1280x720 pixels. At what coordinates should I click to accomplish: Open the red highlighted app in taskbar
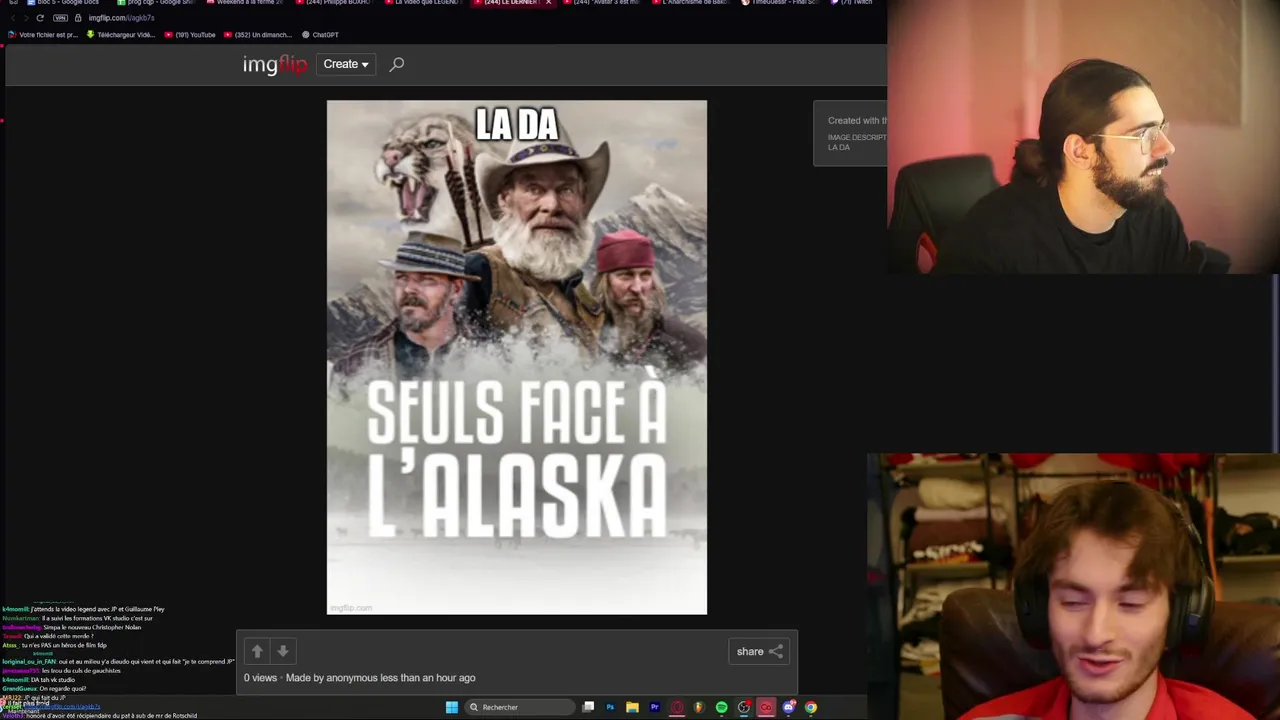tap(766, 707)
